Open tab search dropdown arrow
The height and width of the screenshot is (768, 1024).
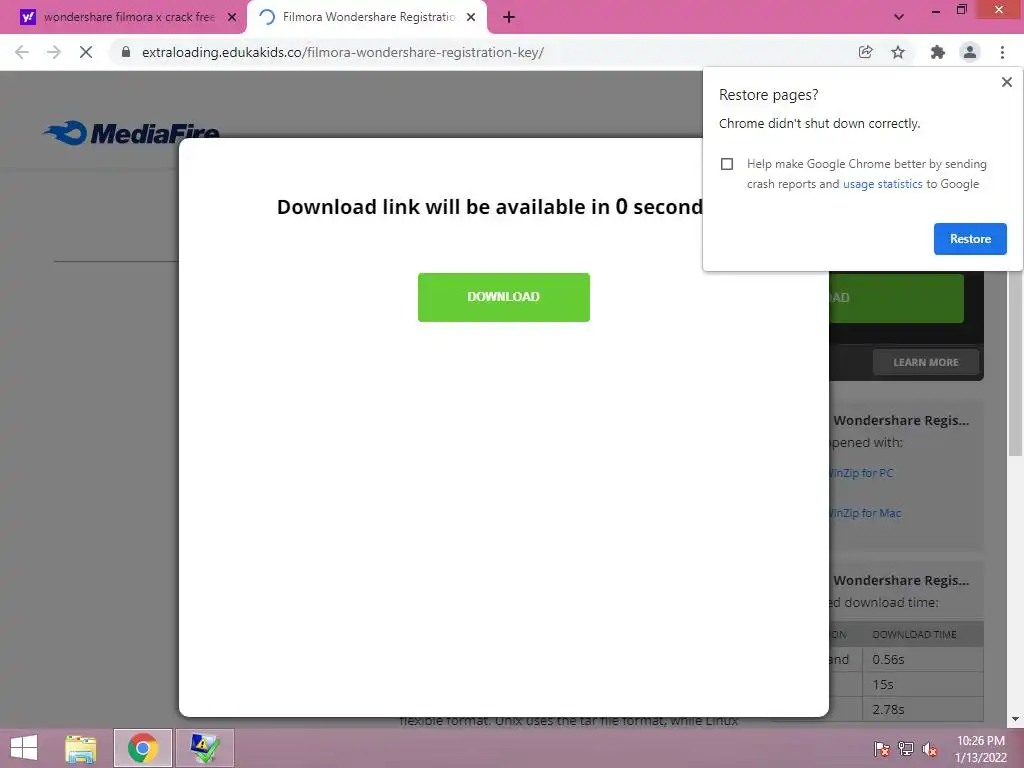pyautogui.click(x=899, y=17)
